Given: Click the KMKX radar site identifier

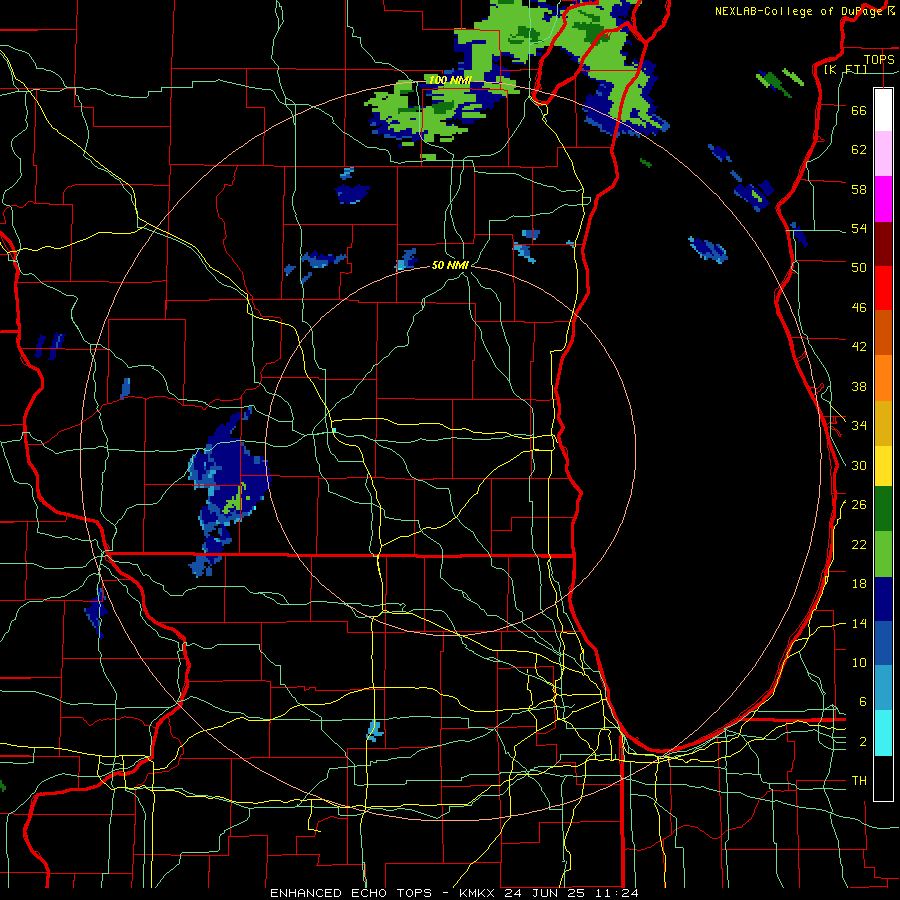Looking at the screenshot, I should (478, 893).
